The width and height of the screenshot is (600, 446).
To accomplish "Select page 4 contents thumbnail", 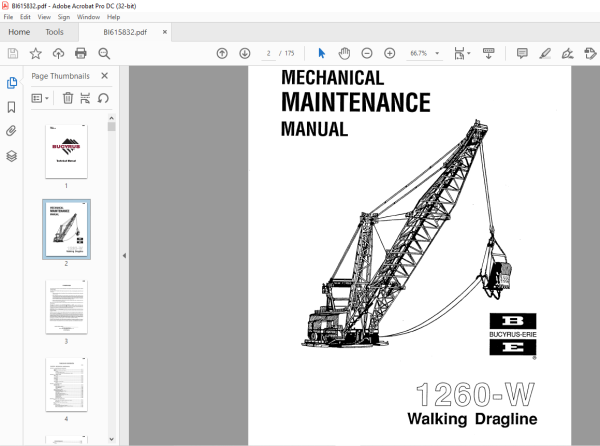I will [66, 384].
